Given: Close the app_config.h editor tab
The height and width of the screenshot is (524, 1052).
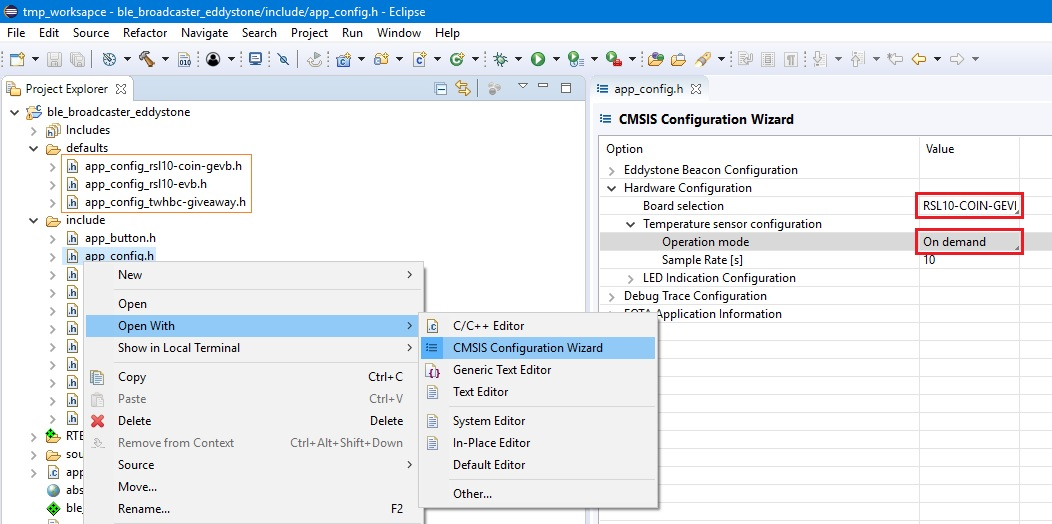Looking at the screenshot, I should point(696,89).
